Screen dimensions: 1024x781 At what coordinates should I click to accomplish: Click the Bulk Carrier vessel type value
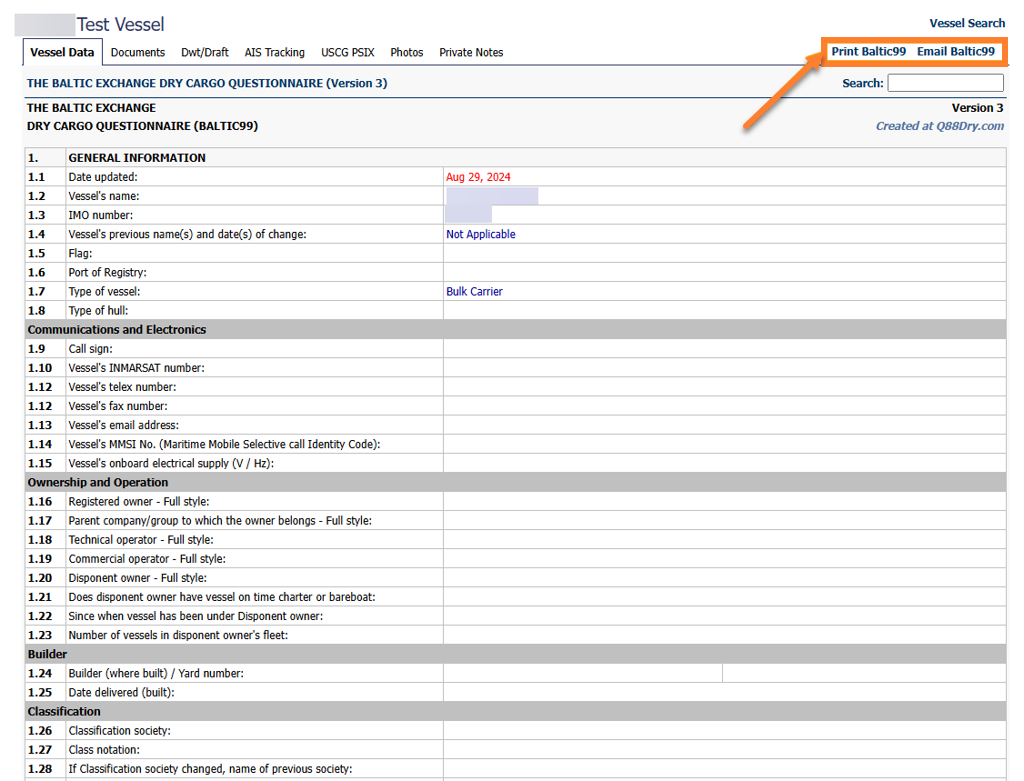coord(474,292)
